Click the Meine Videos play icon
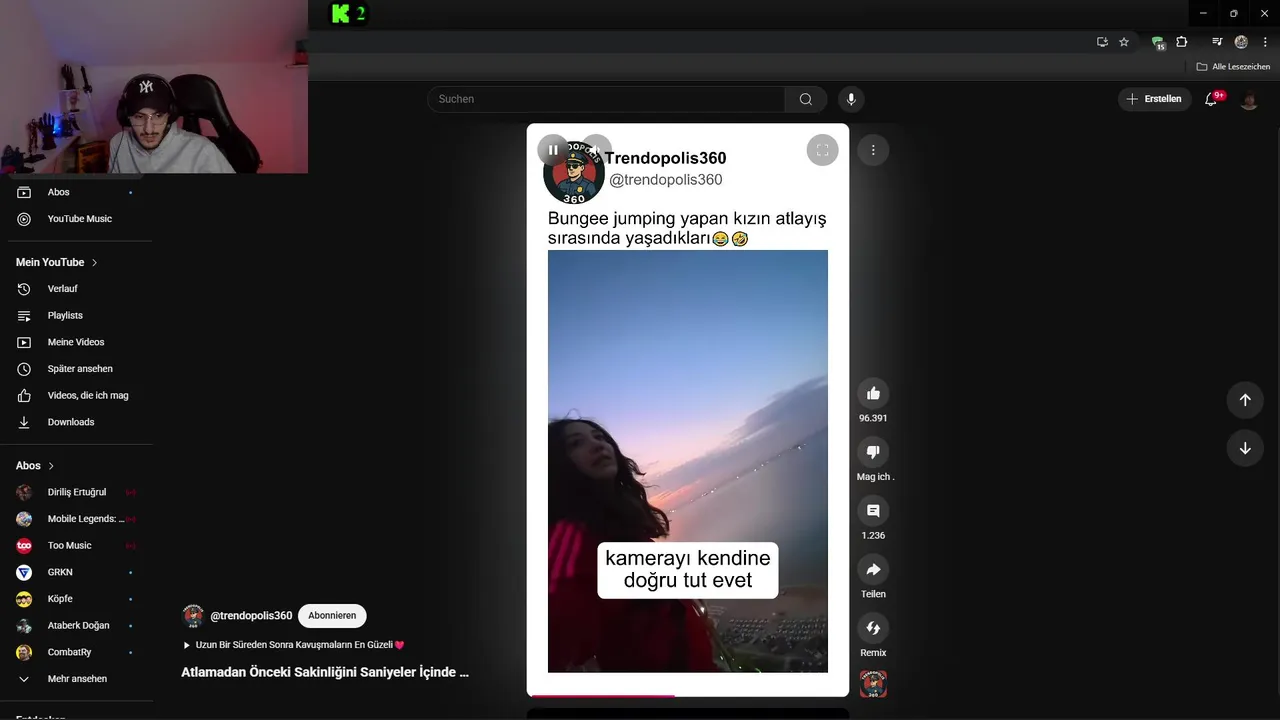Screen dimensions: 1280x720 (x=25, y=342)
